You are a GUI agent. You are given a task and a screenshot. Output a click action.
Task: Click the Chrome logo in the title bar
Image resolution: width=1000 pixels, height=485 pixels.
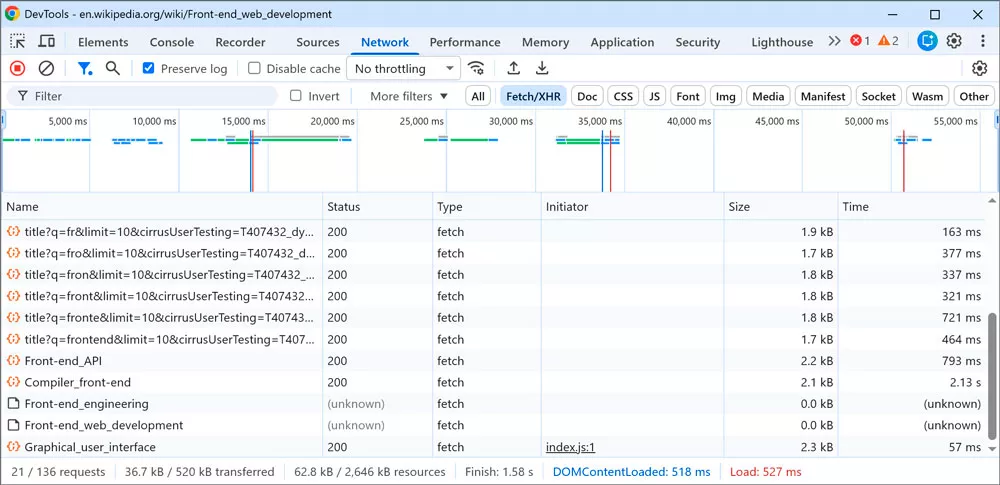pyautogui.click(x=11, y=13)
